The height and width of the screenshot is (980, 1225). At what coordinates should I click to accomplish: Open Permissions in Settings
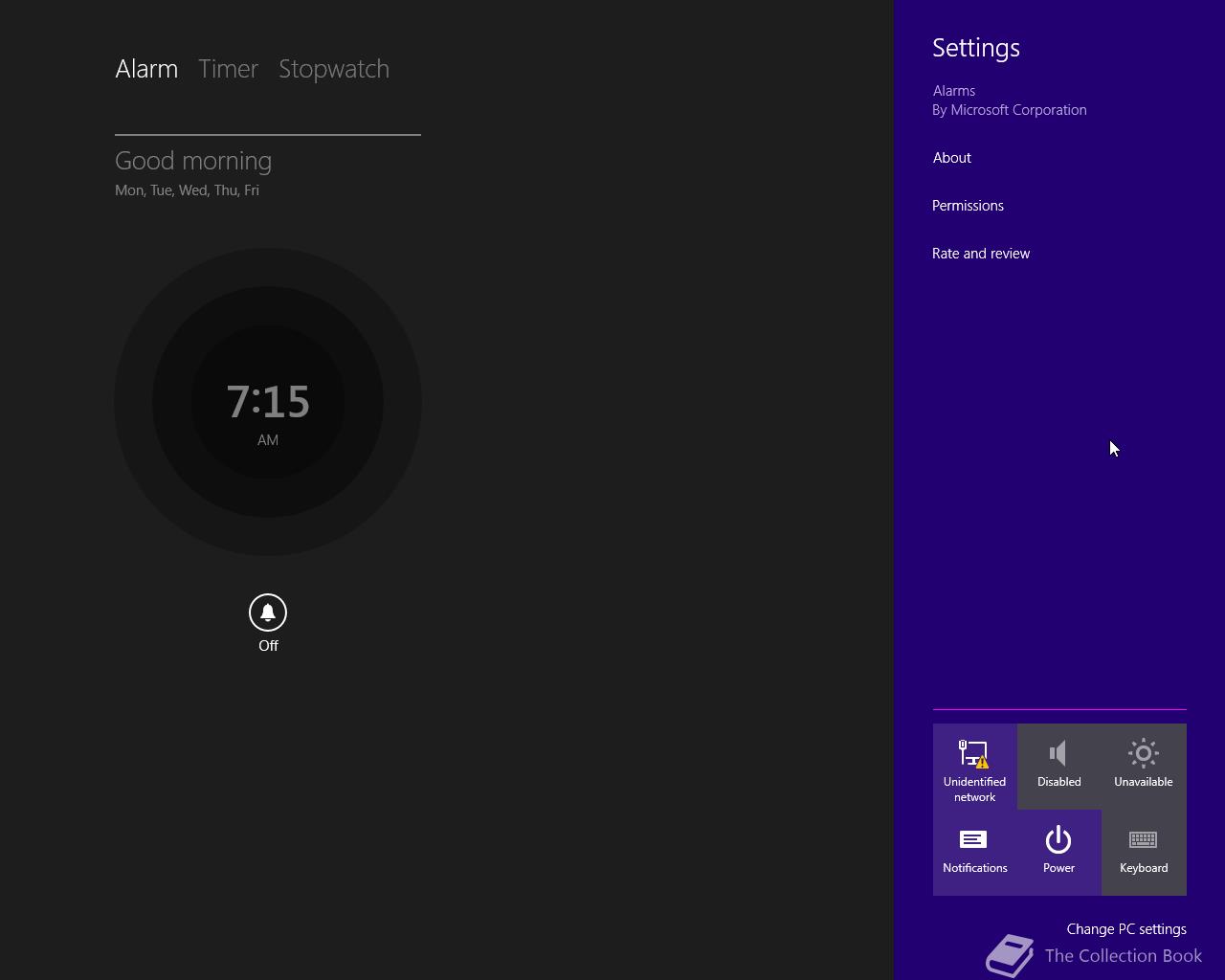click(968, 206)
